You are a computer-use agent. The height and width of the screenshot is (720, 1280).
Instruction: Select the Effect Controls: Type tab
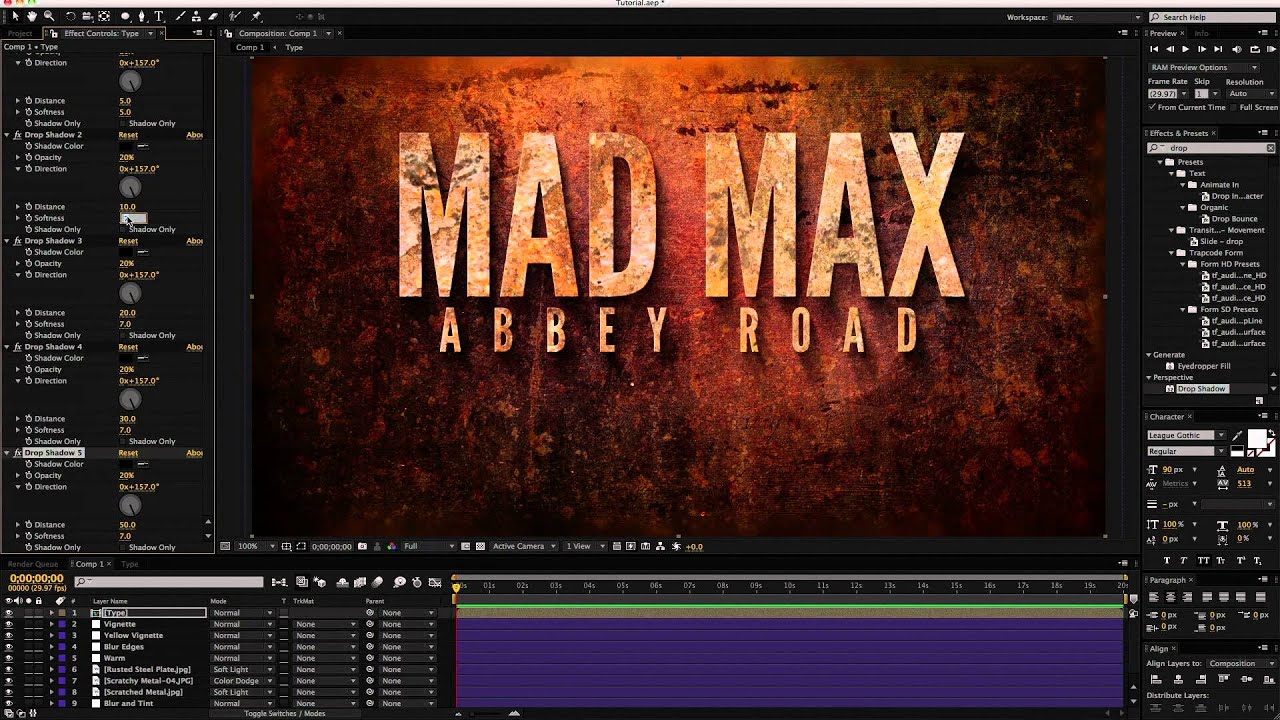click(x=101, y=33)
